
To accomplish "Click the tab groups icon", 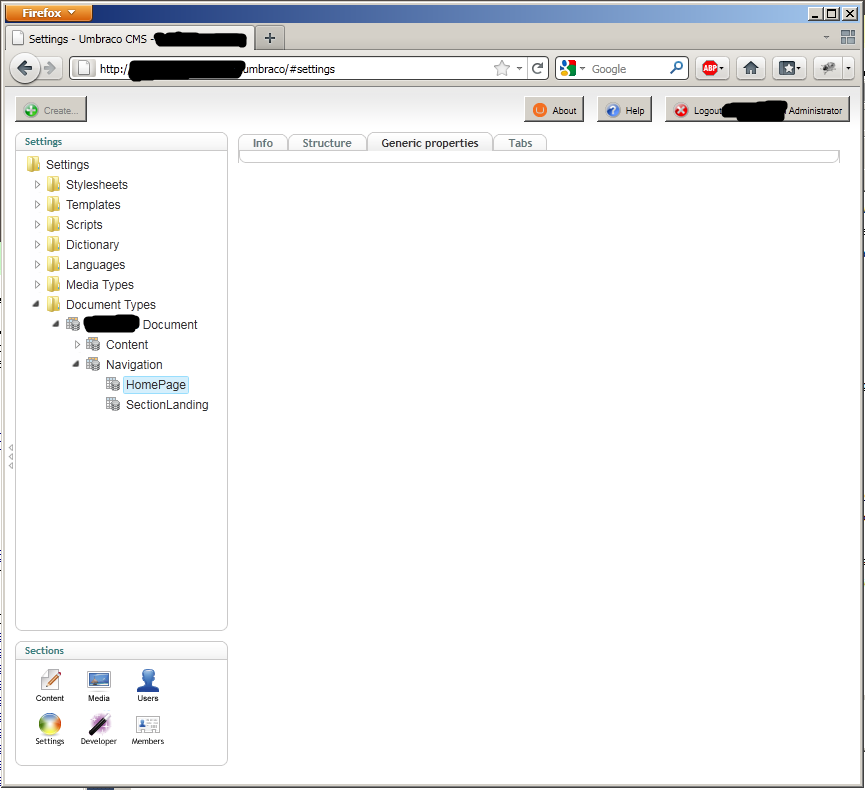I will tap(847, 38).
